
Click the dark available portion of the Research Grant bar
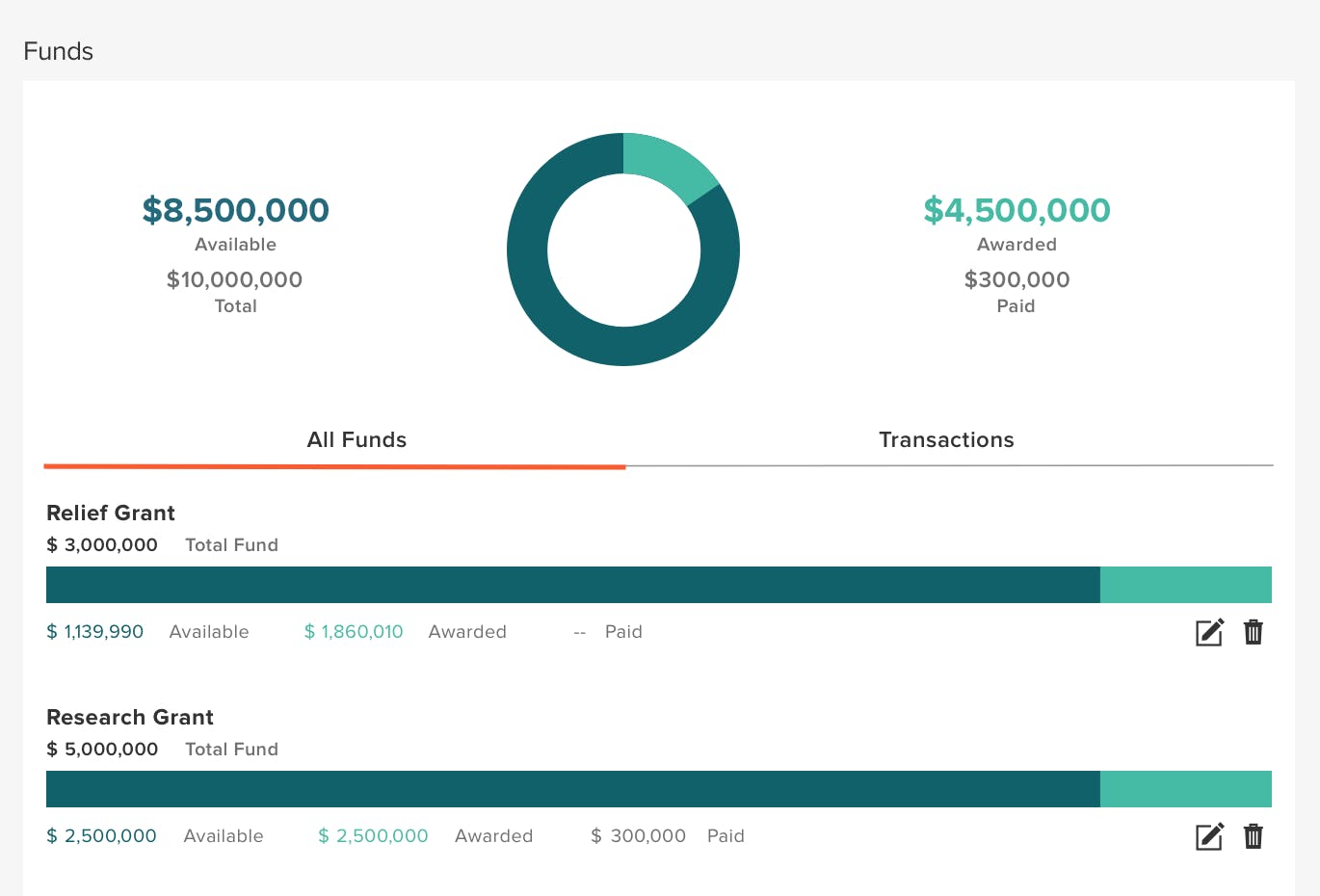[572, 789]
